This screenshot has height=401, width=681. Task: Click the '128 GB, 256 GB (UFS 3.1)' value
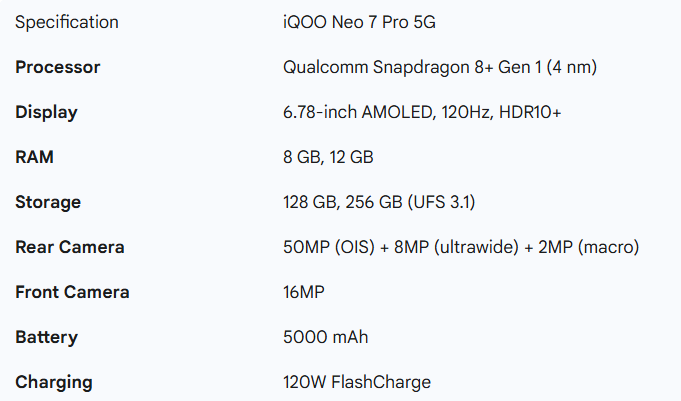pos(379,202)
